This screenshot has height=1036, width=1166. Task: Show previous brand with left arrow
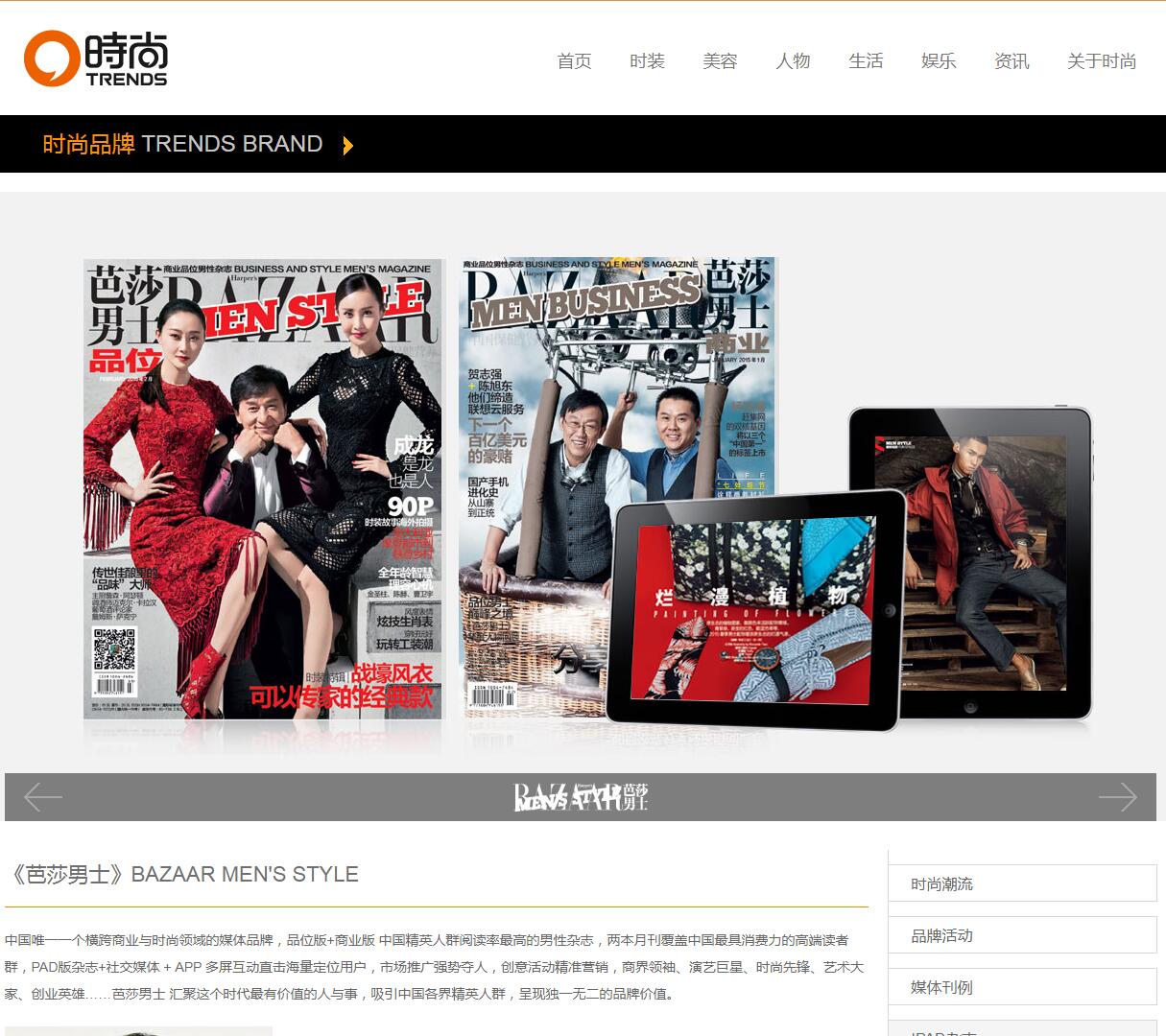43,797
